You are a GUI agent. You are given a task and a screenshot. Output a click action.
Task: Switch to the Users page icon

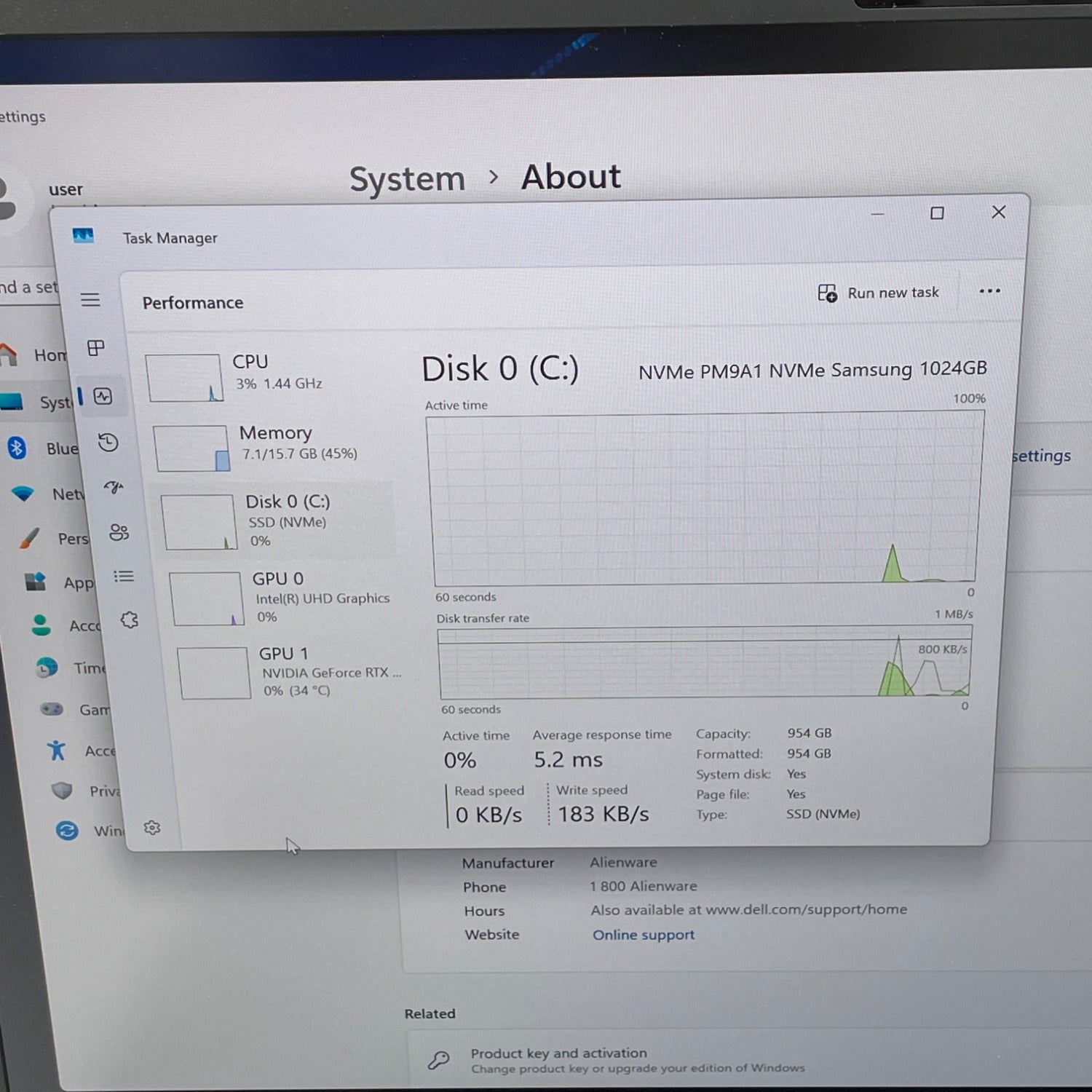click(x=119, y=532)
